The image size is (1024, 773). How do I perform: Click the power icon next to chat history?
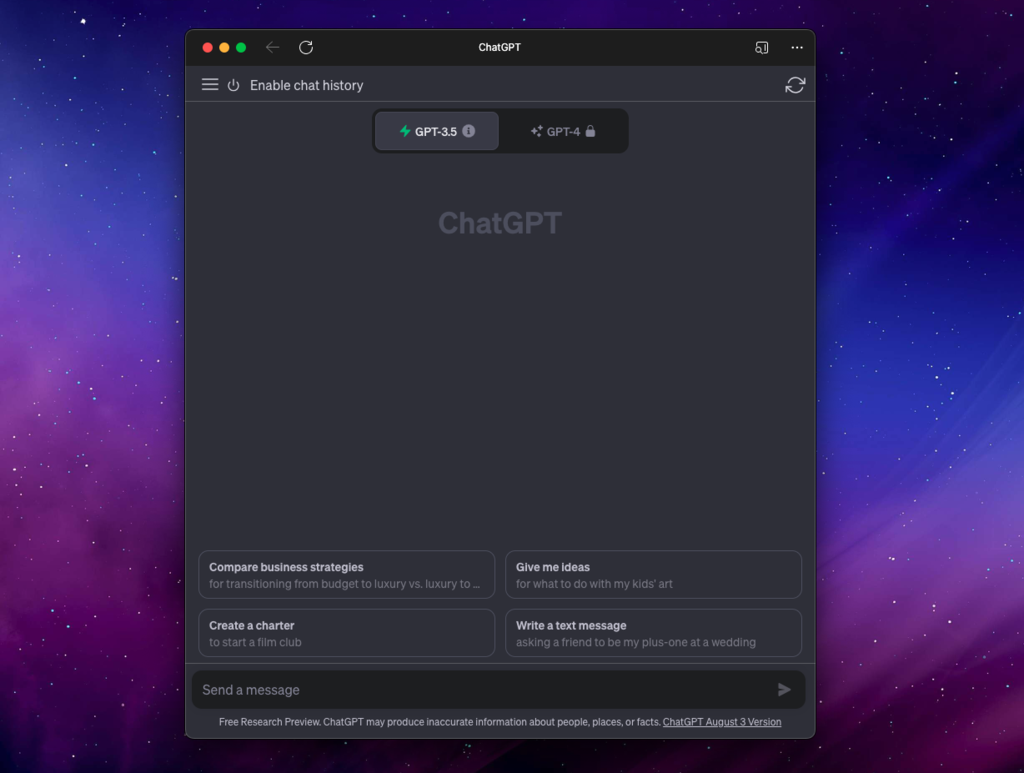point(233,85)
